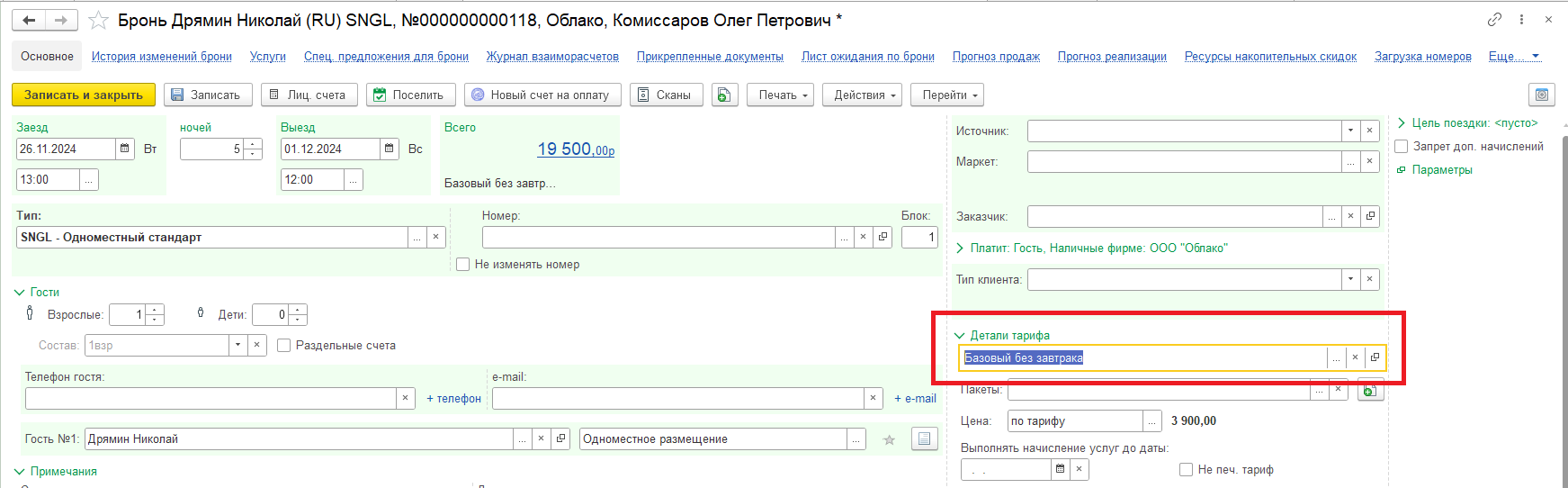
Task: Click Новый счет на оплату button
Action: click(543, 95)
